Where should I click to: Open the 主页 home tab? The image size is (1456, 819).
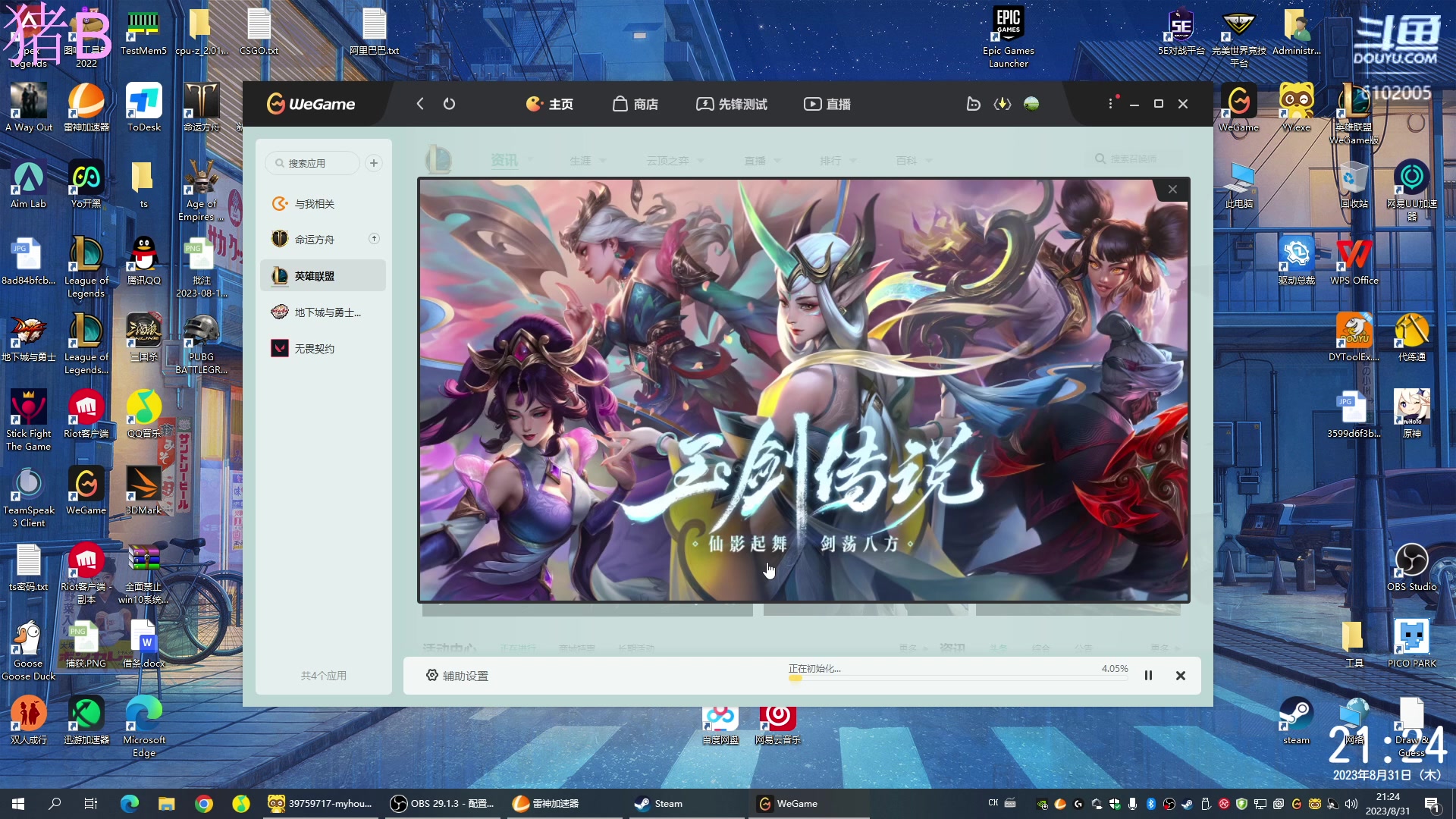pos(550,104)
